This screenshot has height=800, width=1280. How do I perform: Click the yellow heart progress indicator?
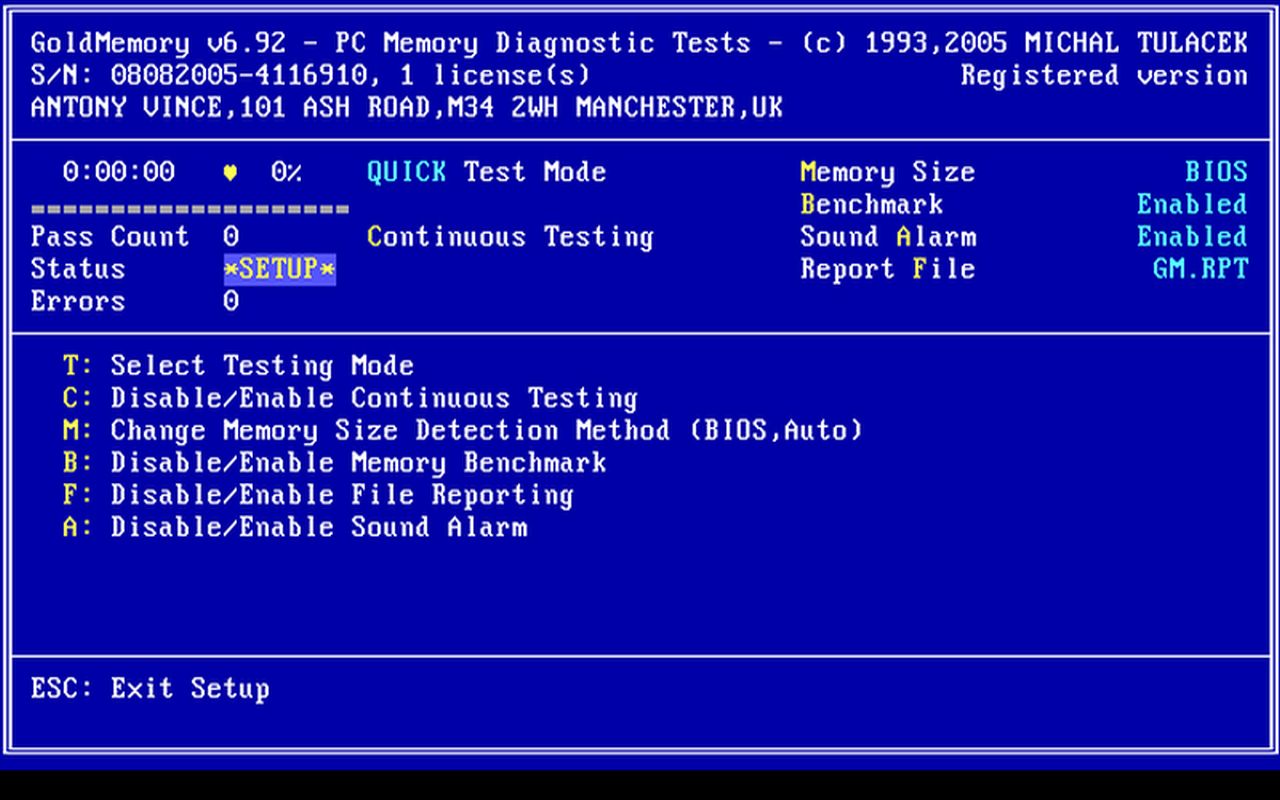click(x=230, y=173)
